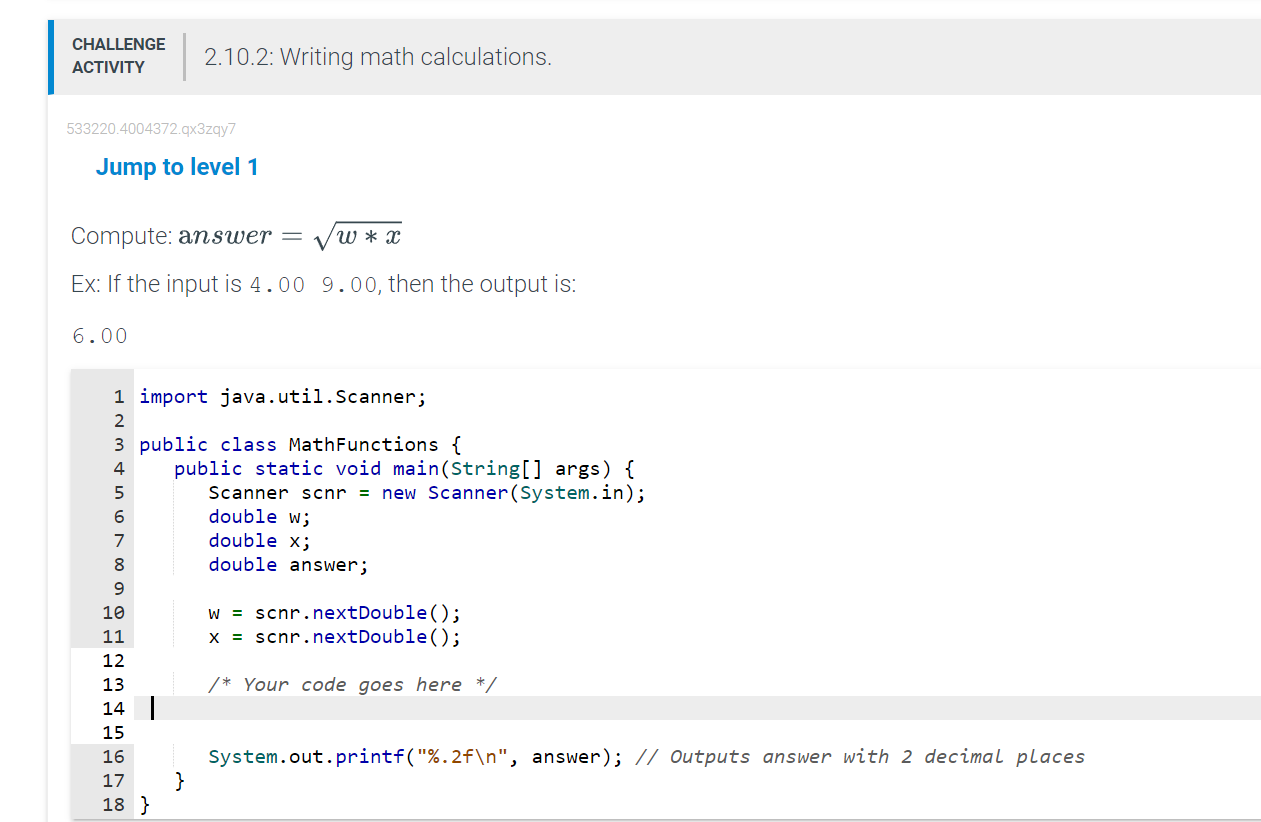Image resolution: width=1261 pixels, height=822 pixels.
Task: Click the CHALLENGE ACTIVITY label
Action: point(118,56)
